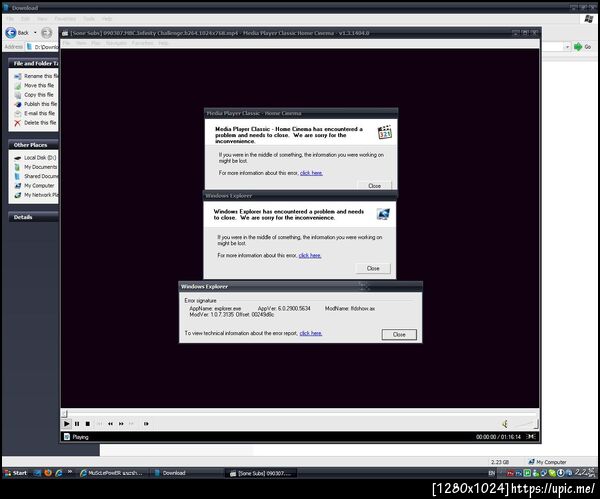Click the Windows flag logo in Explorer

tap(589, 19)
